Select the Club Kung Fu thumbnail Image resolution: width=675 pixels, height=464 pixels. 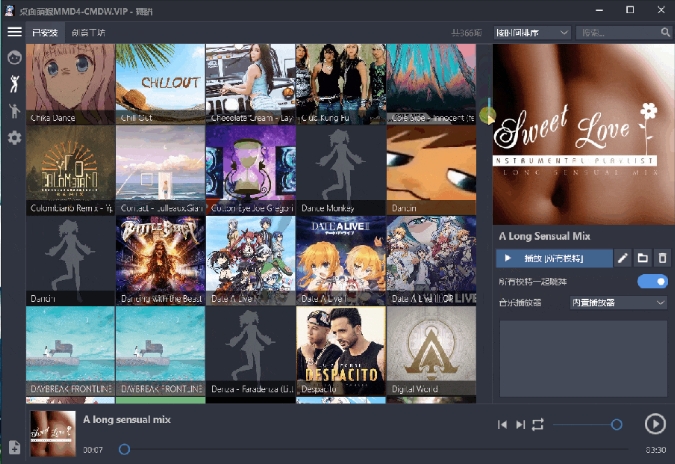pos(341,84)
